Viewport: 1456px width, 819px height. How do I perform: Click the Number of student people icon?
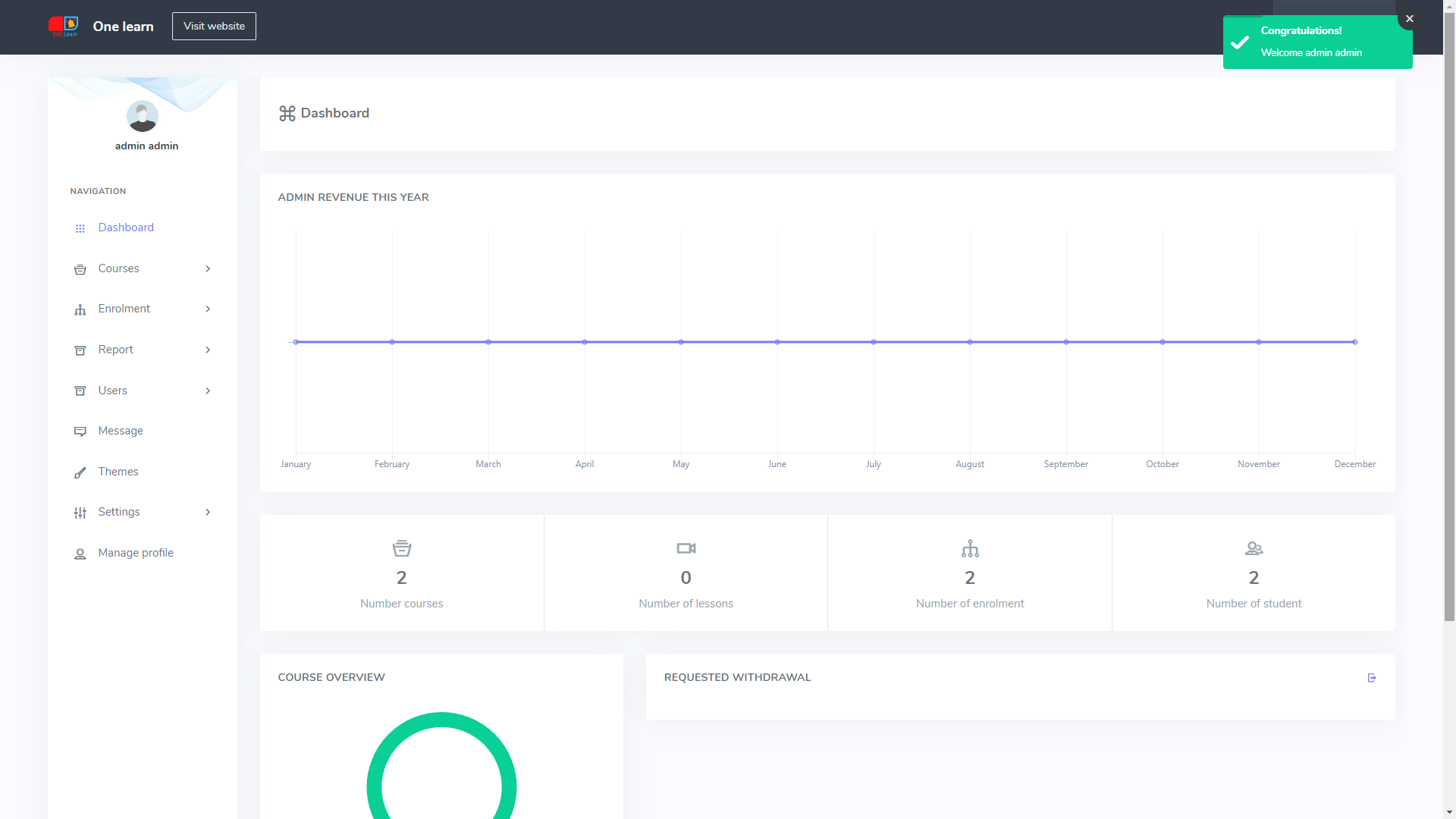click(x=1254, y=548)
